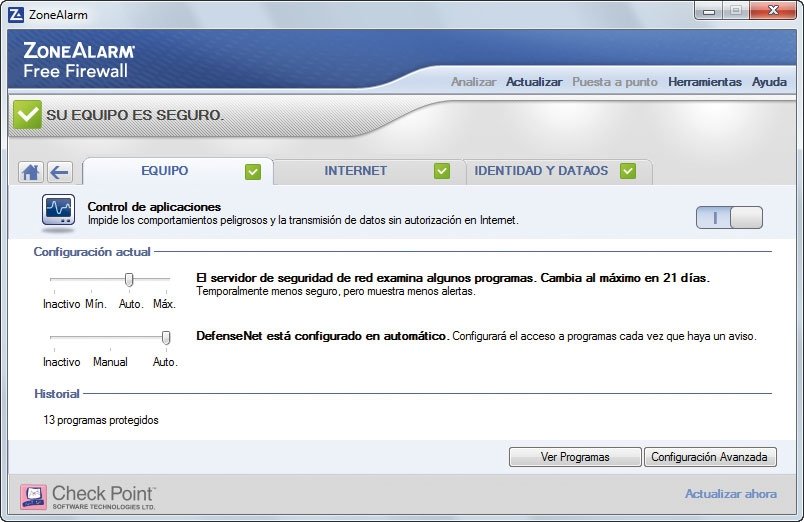Click the Ver Programas button
The height and width of the screenshot is (522, 804).
pos(575,457)
